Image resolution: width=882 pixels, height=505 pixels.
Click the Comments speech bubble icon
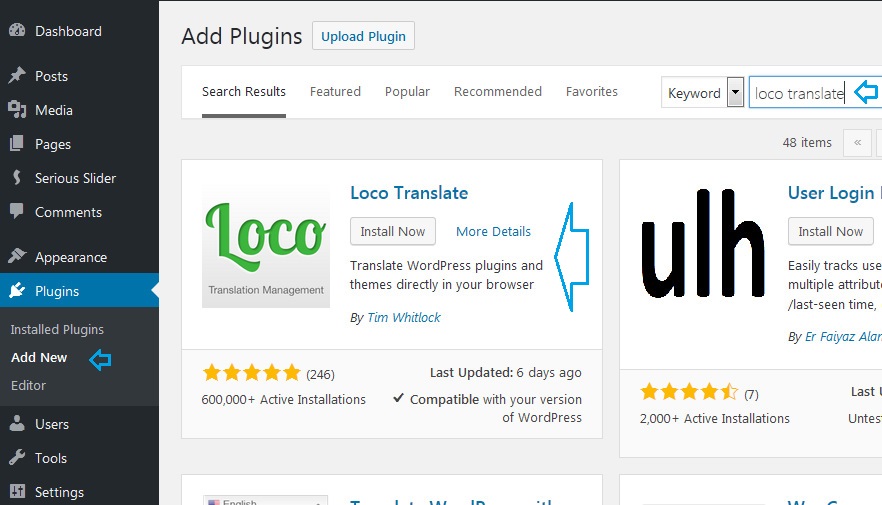(17, 211)
